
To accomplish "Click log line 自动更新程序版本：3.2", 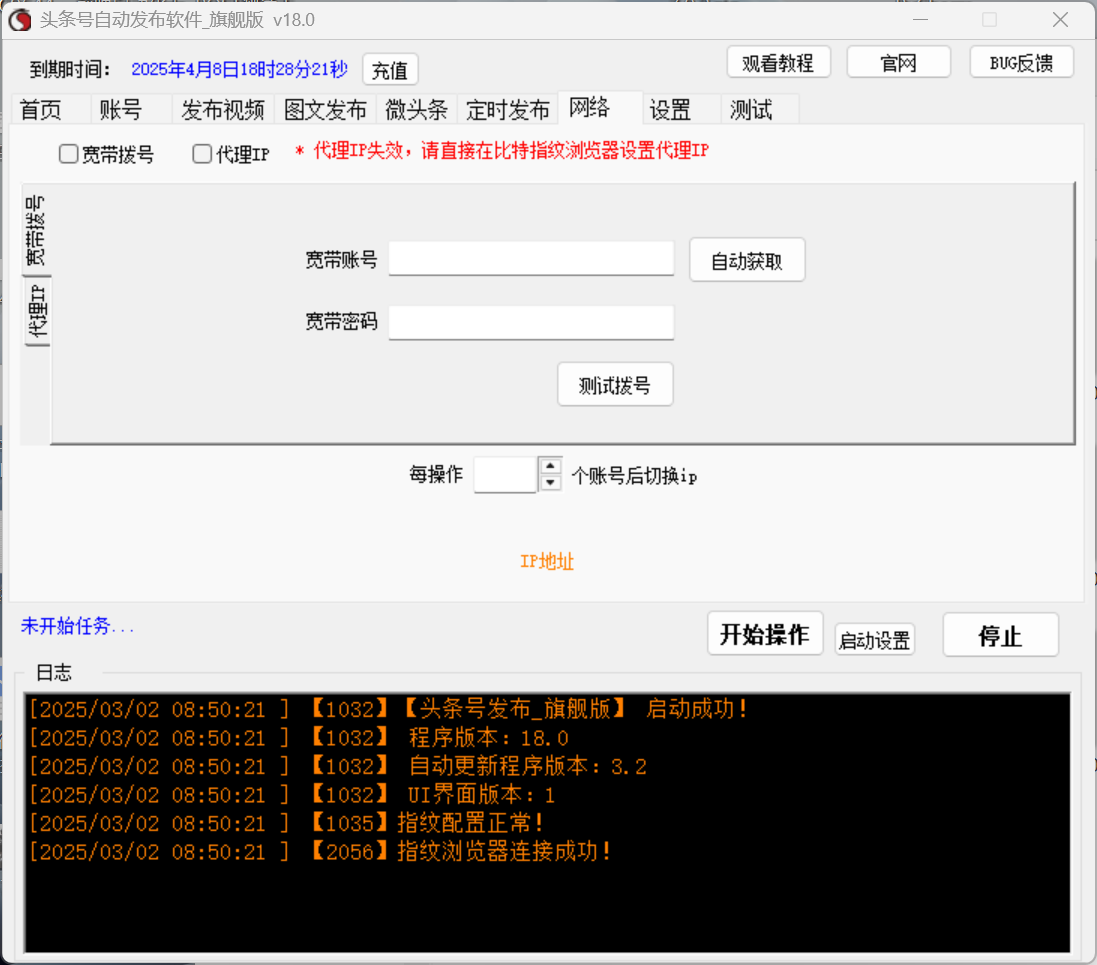I will (338, 766).
